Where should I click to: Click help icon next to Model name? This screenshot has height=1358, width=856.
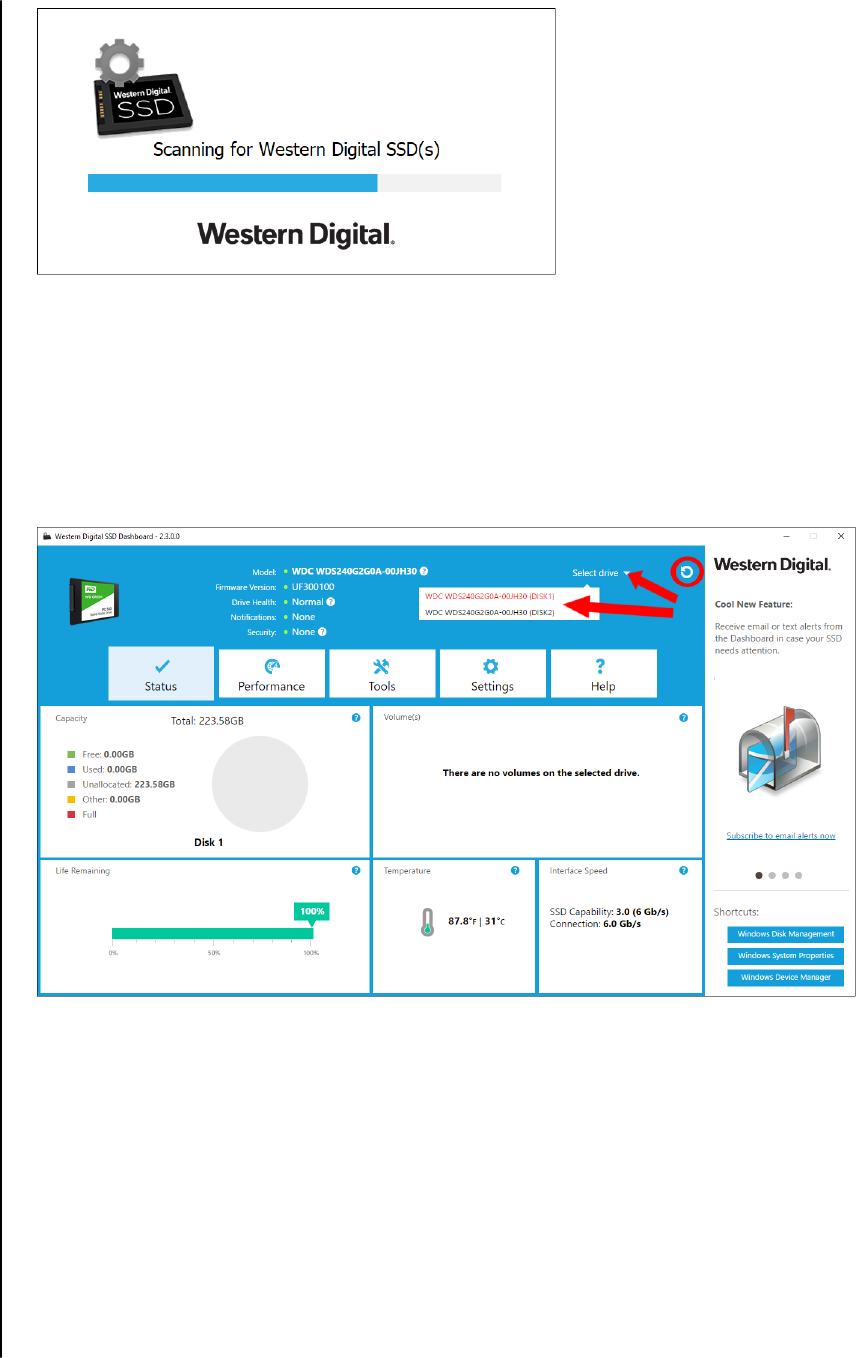pyautogui.click(x=424, y=571)
